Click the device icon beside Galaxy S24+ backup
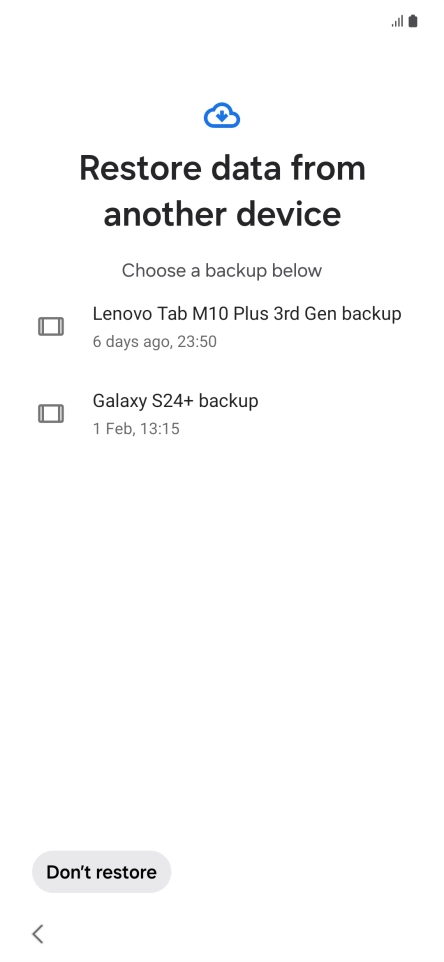Image resolution: width=444 pixels, height=962 pixels. (51, 414)
